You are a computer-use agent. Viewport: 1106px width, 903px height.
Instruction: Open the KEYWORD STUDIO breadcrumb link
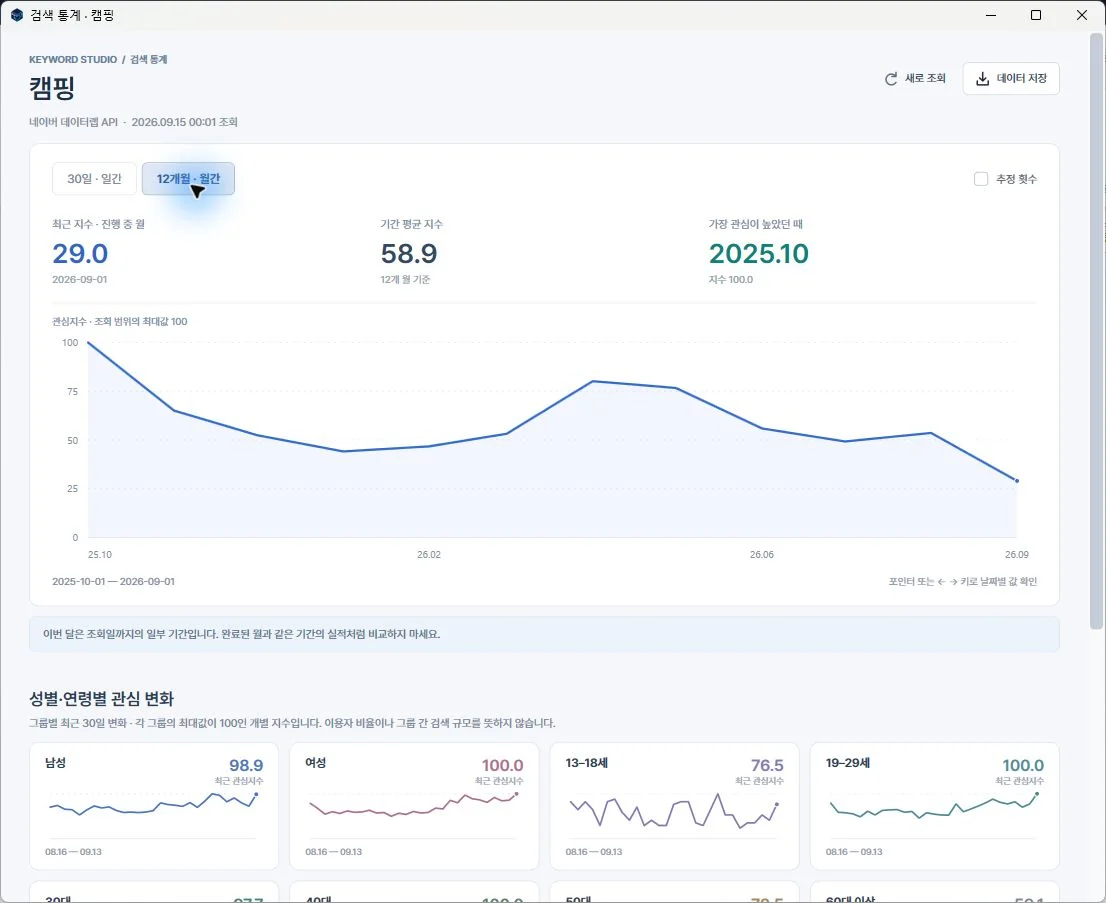(73, 60)
